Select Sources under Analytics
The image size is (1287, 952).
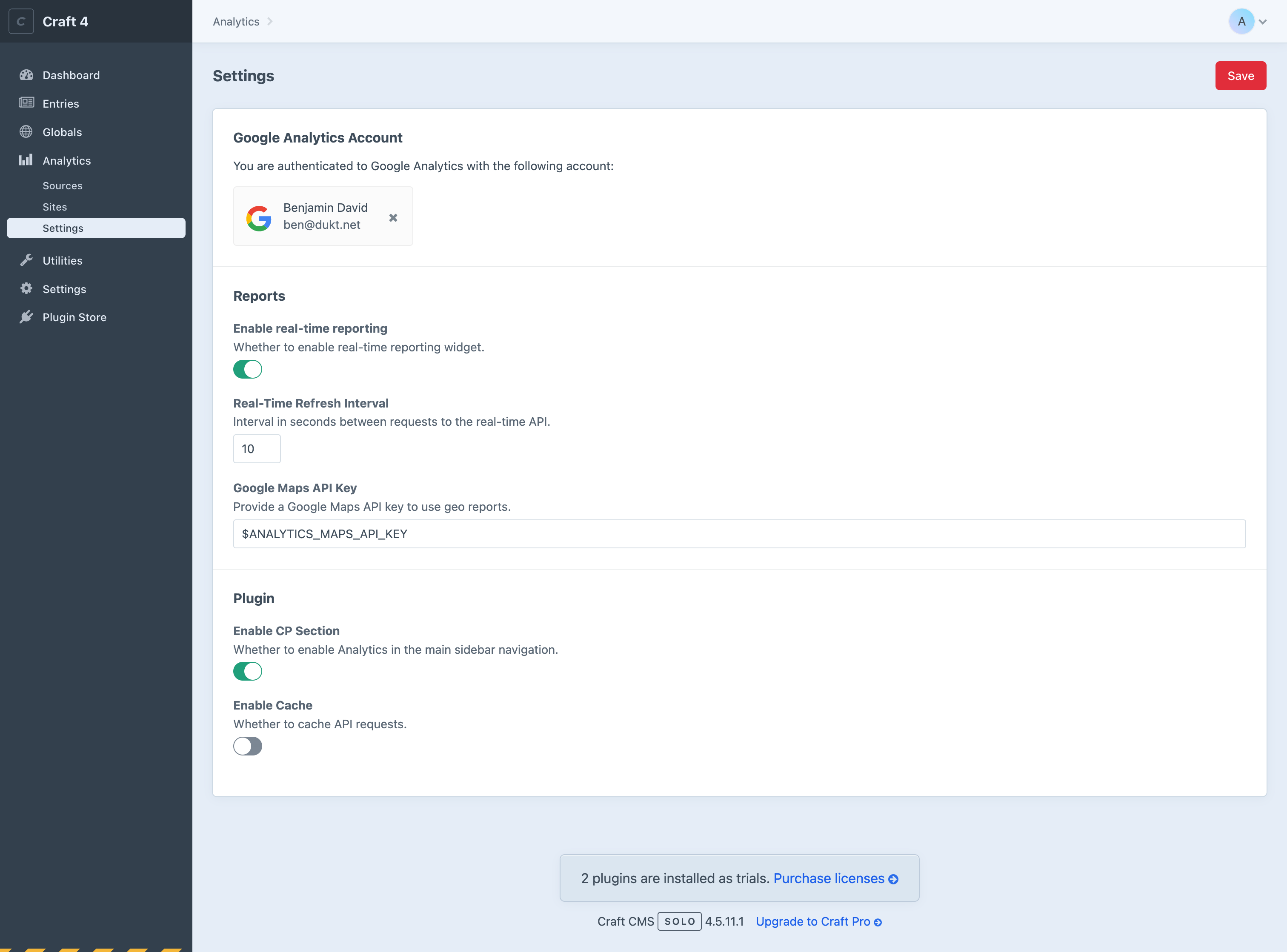62,185
